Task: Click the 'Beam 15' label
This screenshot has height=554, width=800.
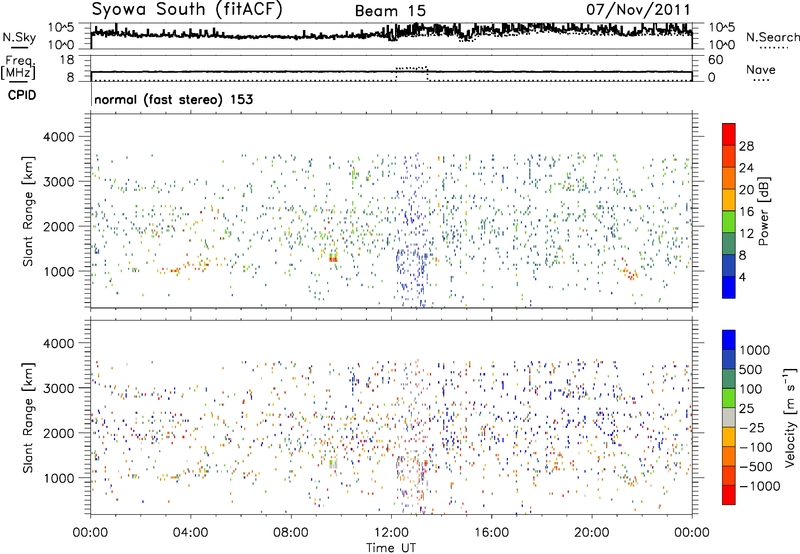Action: coord(390,11)
